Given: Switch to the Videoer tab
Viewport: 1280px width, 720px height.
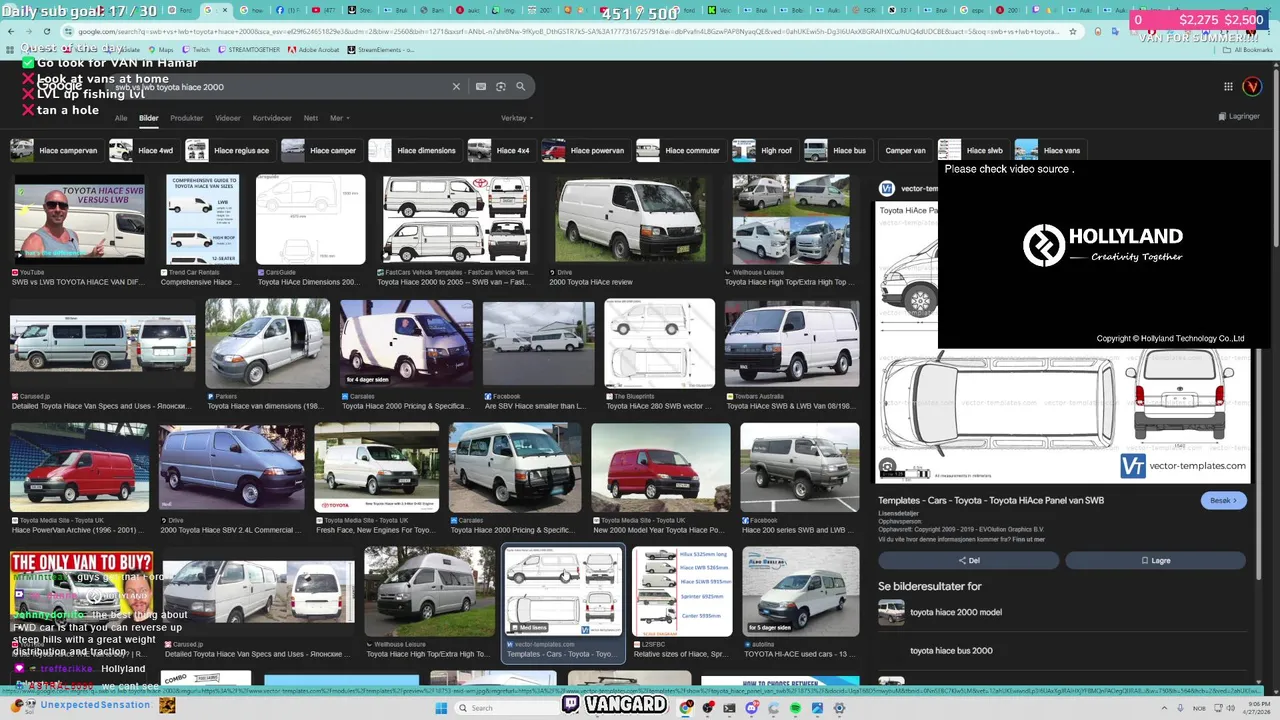Looking at the screenshot, I should coord(228,118).
